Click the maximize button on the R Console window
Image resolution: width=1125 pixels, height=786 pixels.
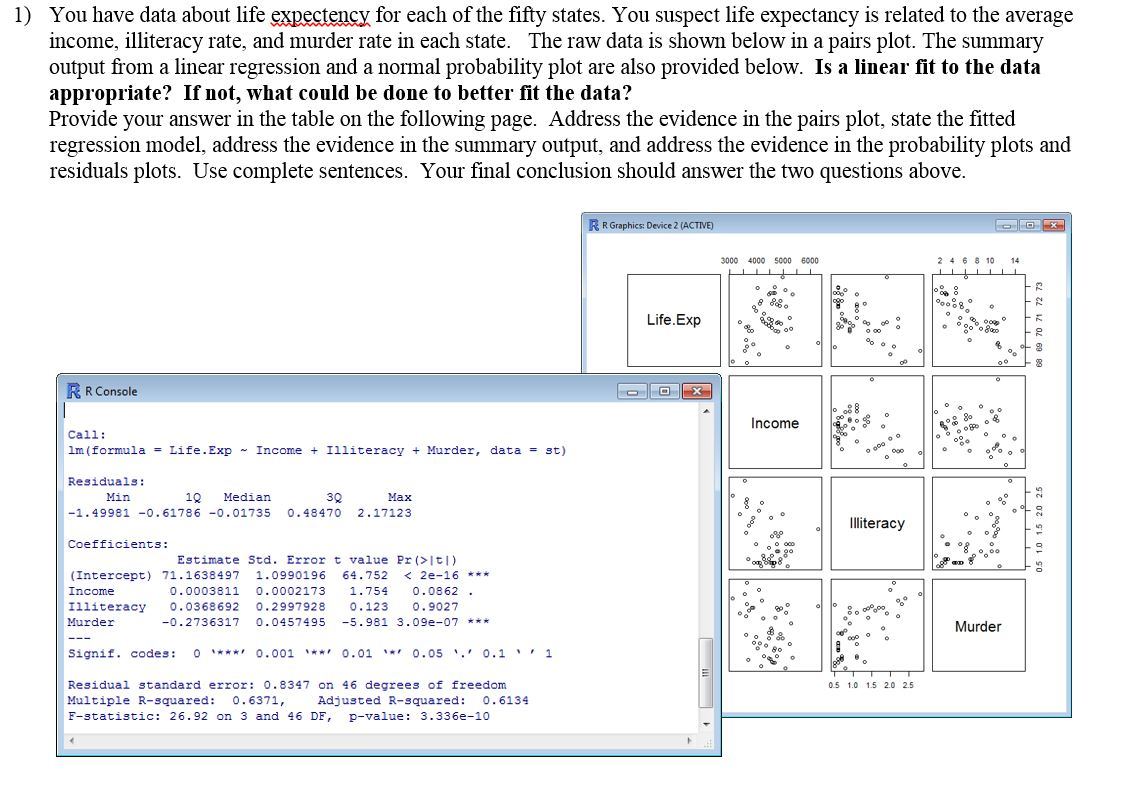coord(664,390)
